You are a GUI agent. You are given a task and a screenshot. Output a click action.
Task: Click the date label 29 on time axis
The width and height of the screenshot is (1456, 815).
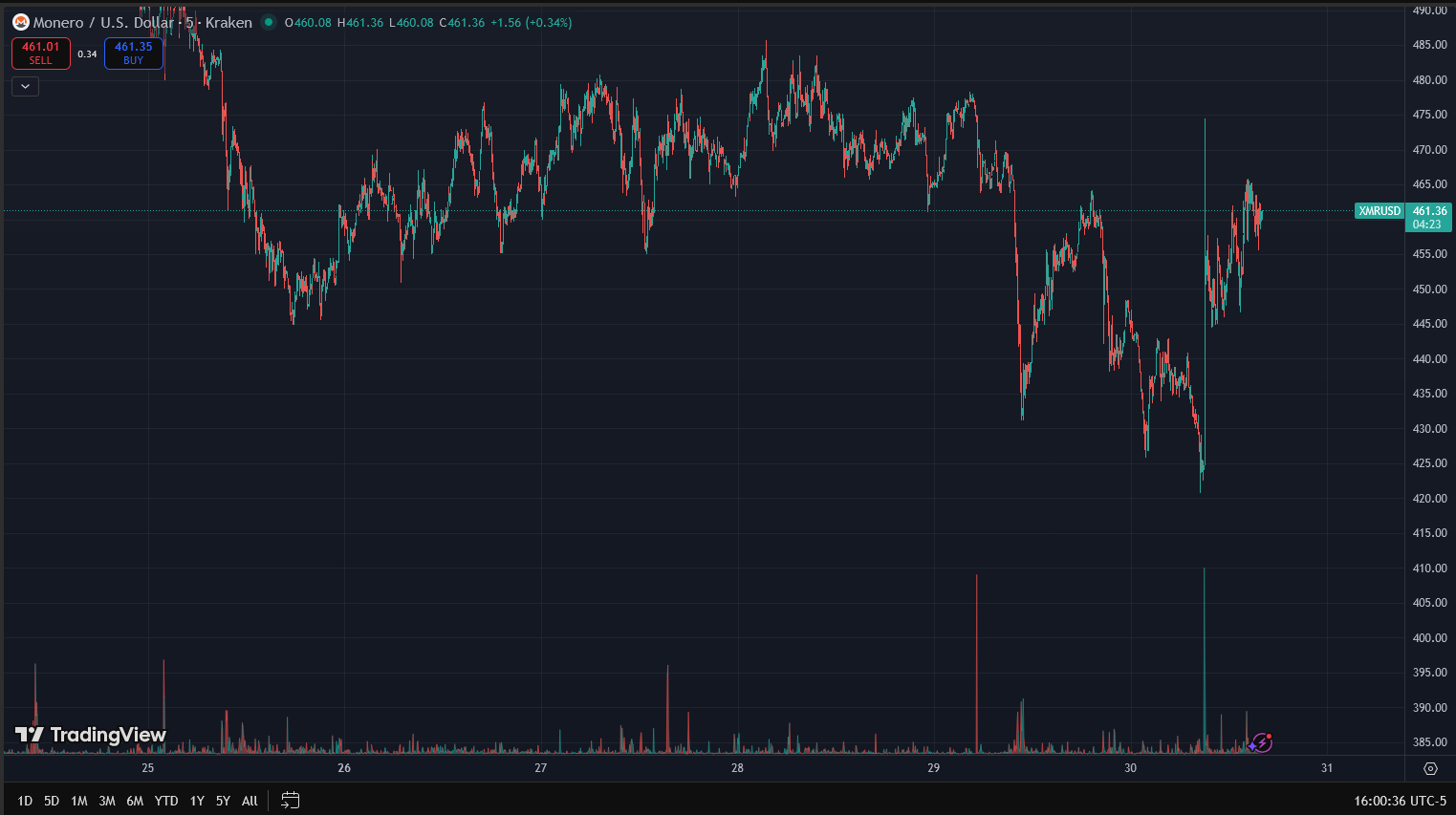(934, 768)
